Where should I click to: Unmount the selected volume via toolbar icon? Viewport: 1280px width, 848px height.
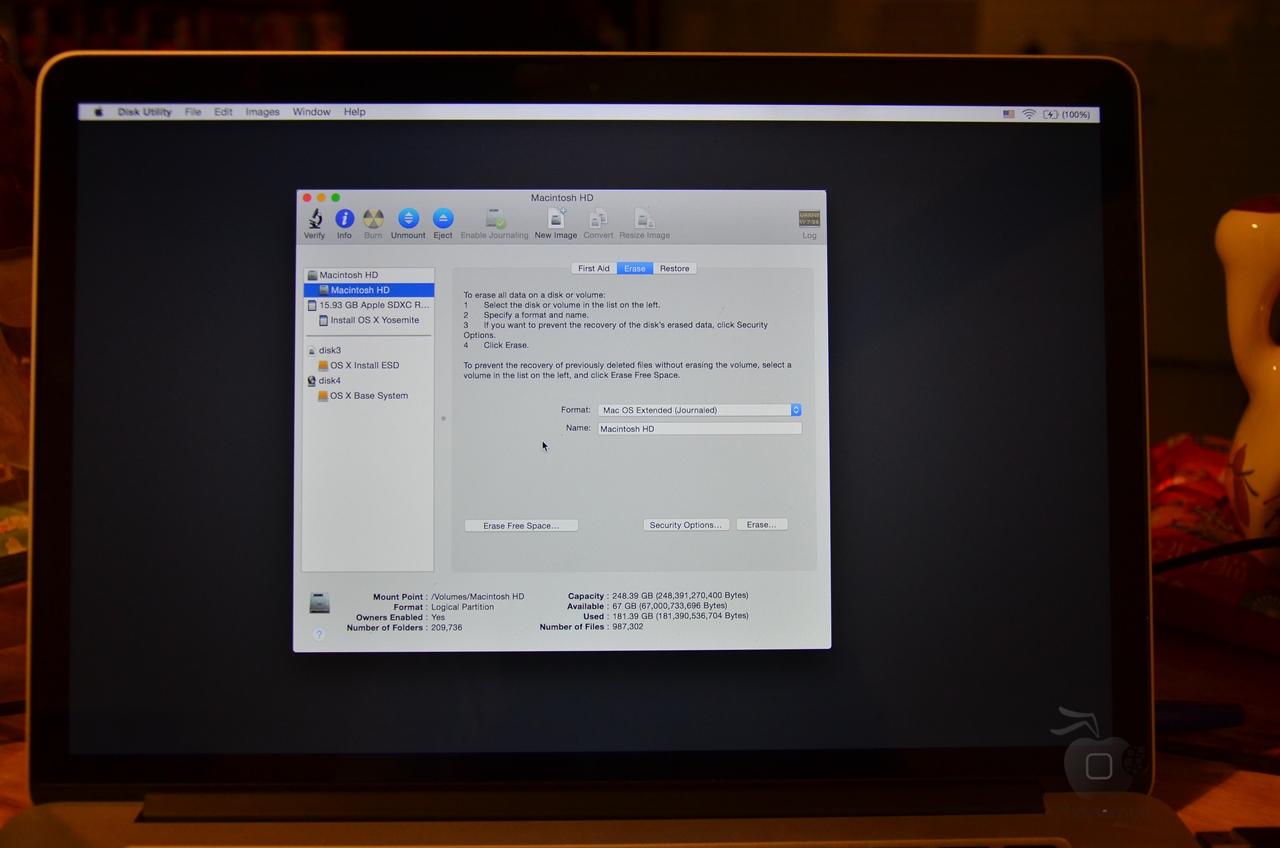pyautogui.click(x=408, y=220)
